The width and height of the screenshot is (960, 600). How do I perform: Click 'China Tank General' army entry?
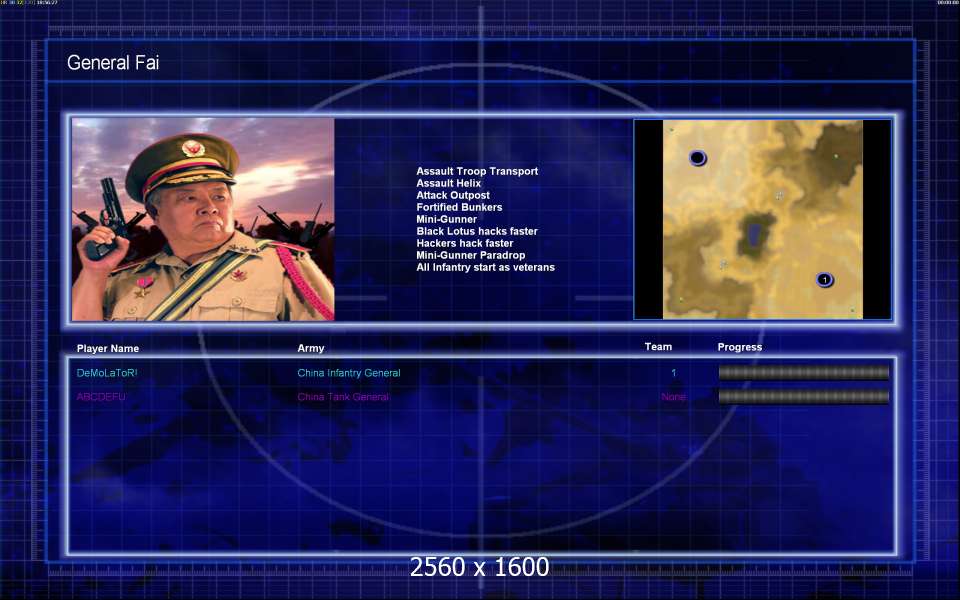(x=343, y=397)
